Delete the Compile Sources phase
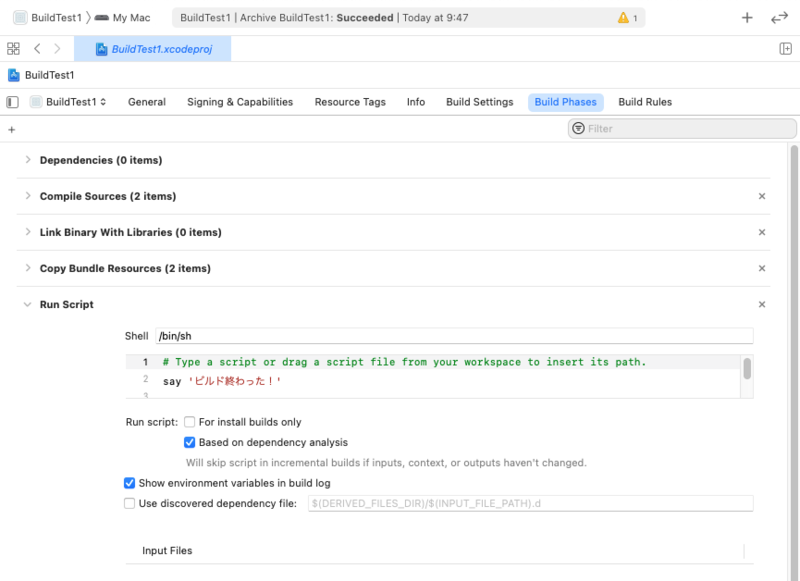The width and height of the screenshot is (800, 581). point(762,196)
